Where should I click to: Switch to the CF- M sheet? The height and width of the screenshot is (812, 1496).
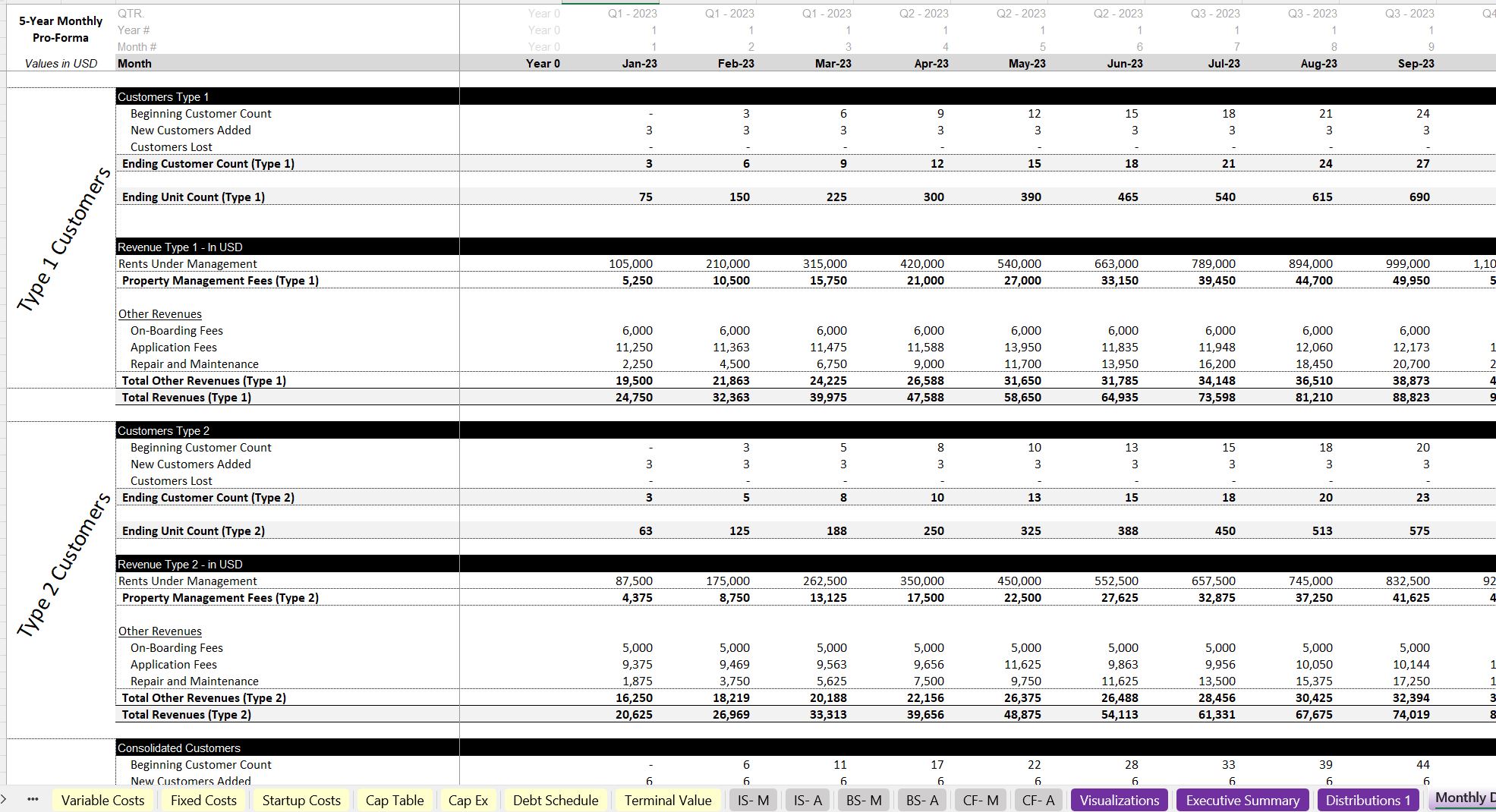pyautogui.click(x=980, y=800)
